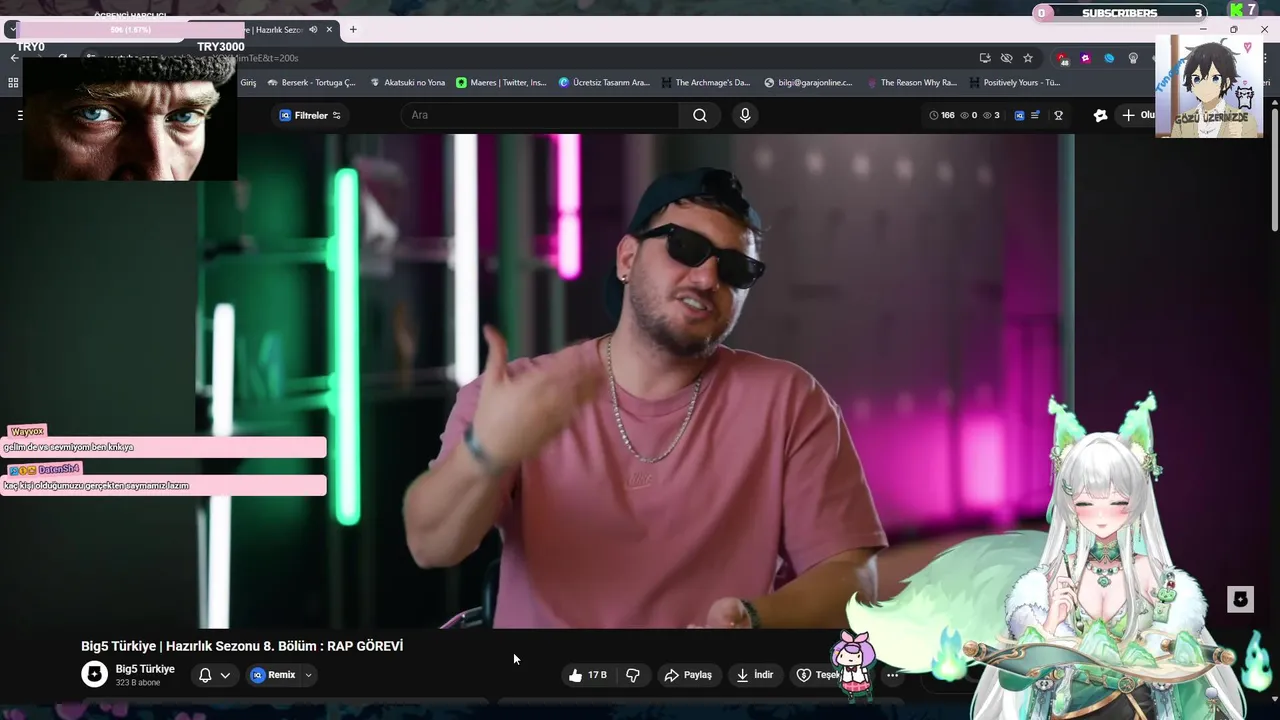Click the eye stat showing 3

pyautogui.click(x=991, y=116)
